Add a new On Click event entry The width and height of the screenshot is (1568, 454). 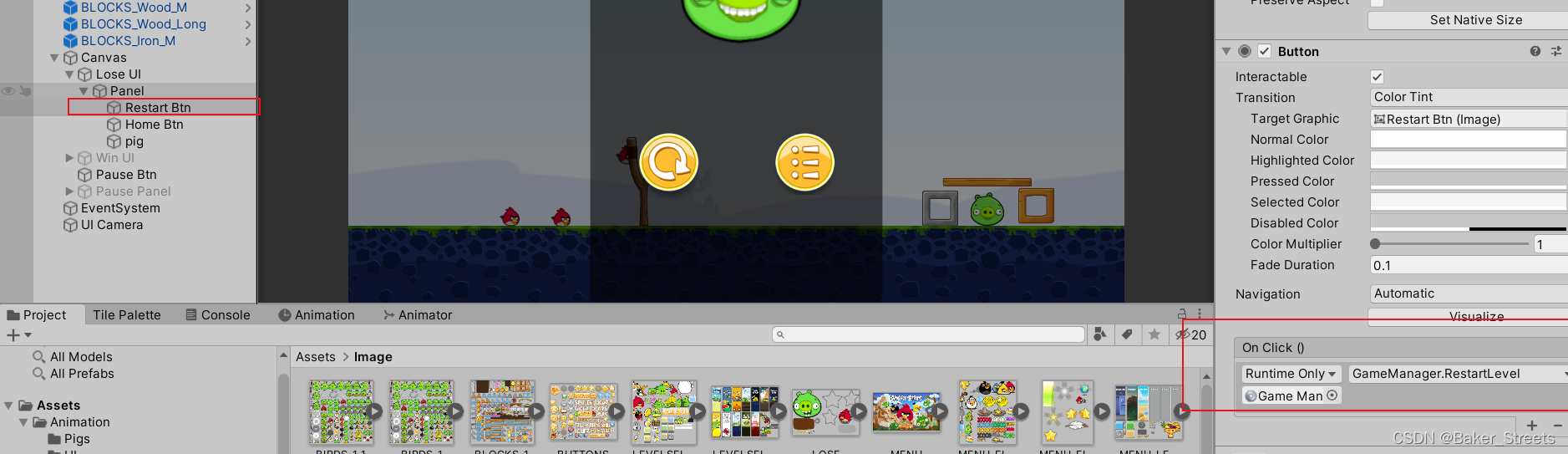pyautogui.click(x=1532, y=426)
